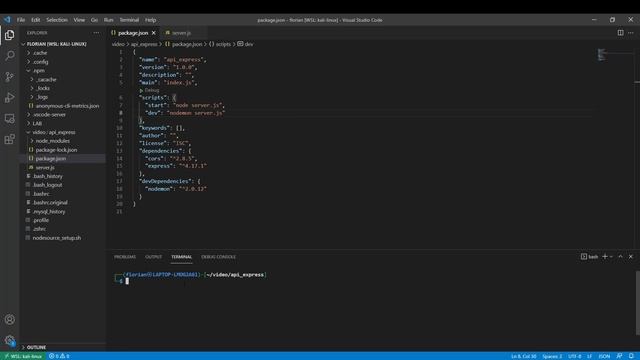Open the launch profile dropdown arrow
The image size is (640, 360).
[611, 257]
